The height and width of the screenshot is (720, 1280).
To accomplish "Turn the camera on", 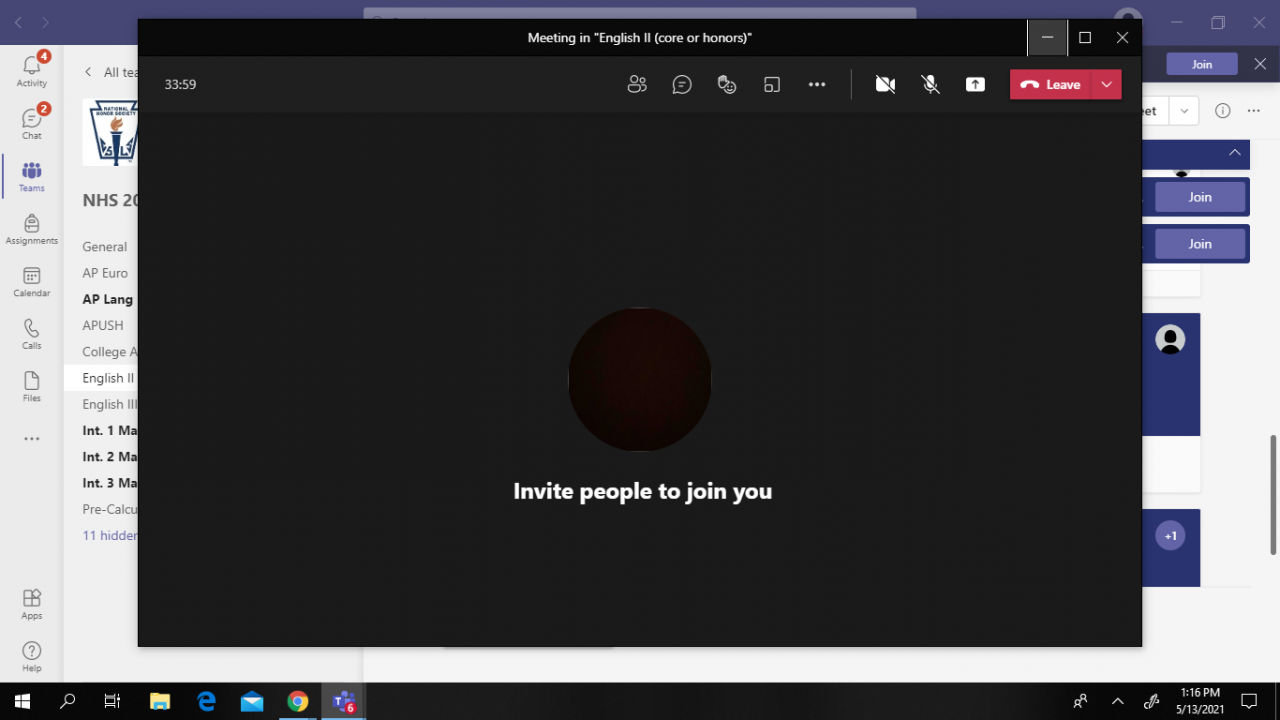I will pos(885,85).
